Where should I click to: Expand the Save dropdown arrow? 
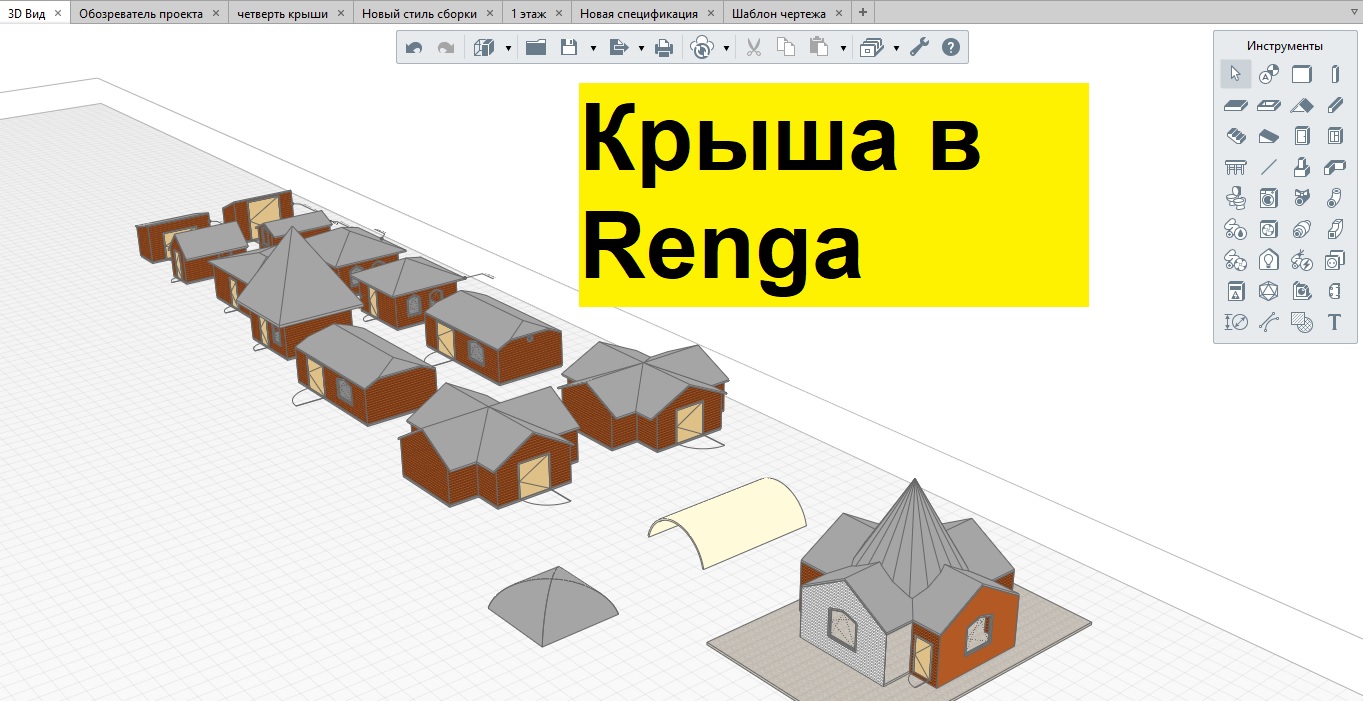(x=593, y=48)
